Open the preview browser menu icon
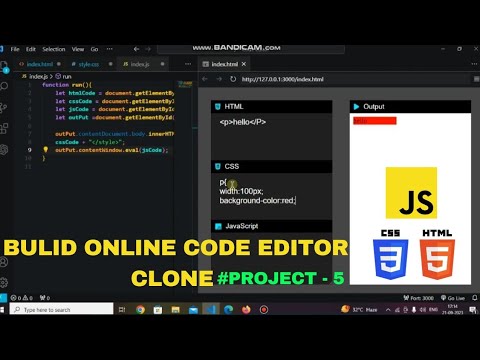 (x=476, y=79)
